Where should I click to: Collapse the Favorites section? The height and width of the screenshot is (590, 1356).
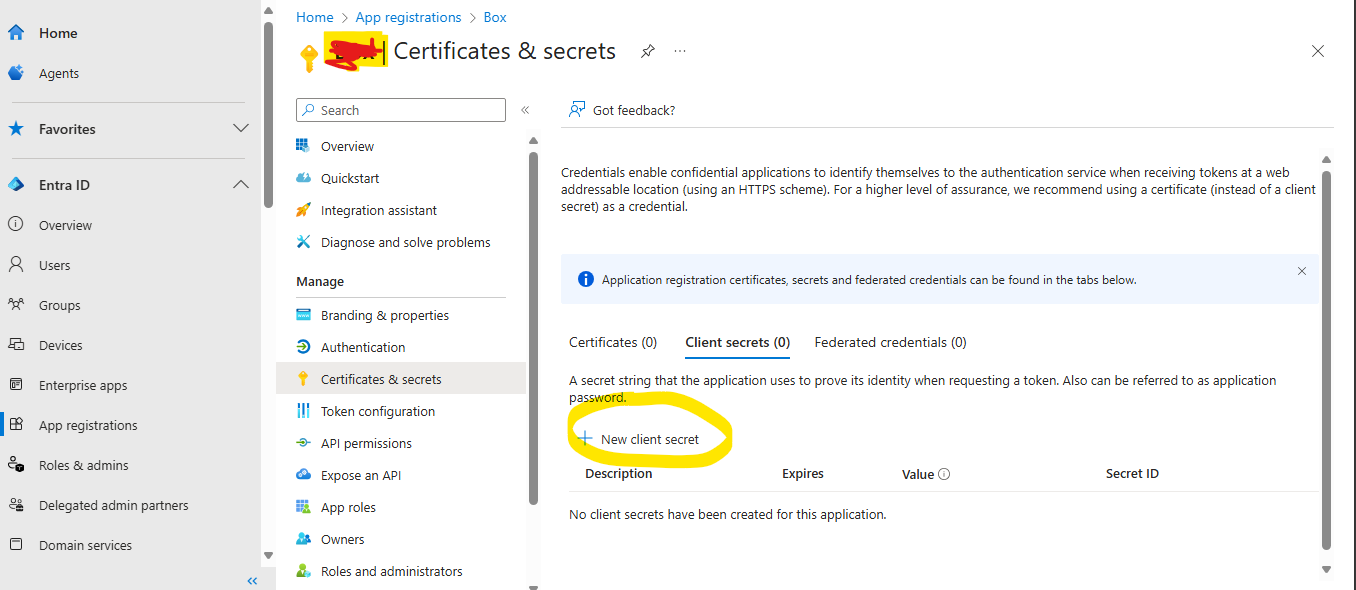click(240, 129)
